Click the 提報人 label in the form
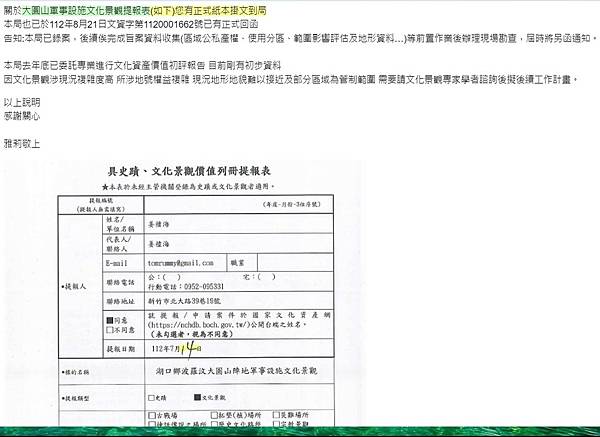600x437 pixels. coord(74,286)
